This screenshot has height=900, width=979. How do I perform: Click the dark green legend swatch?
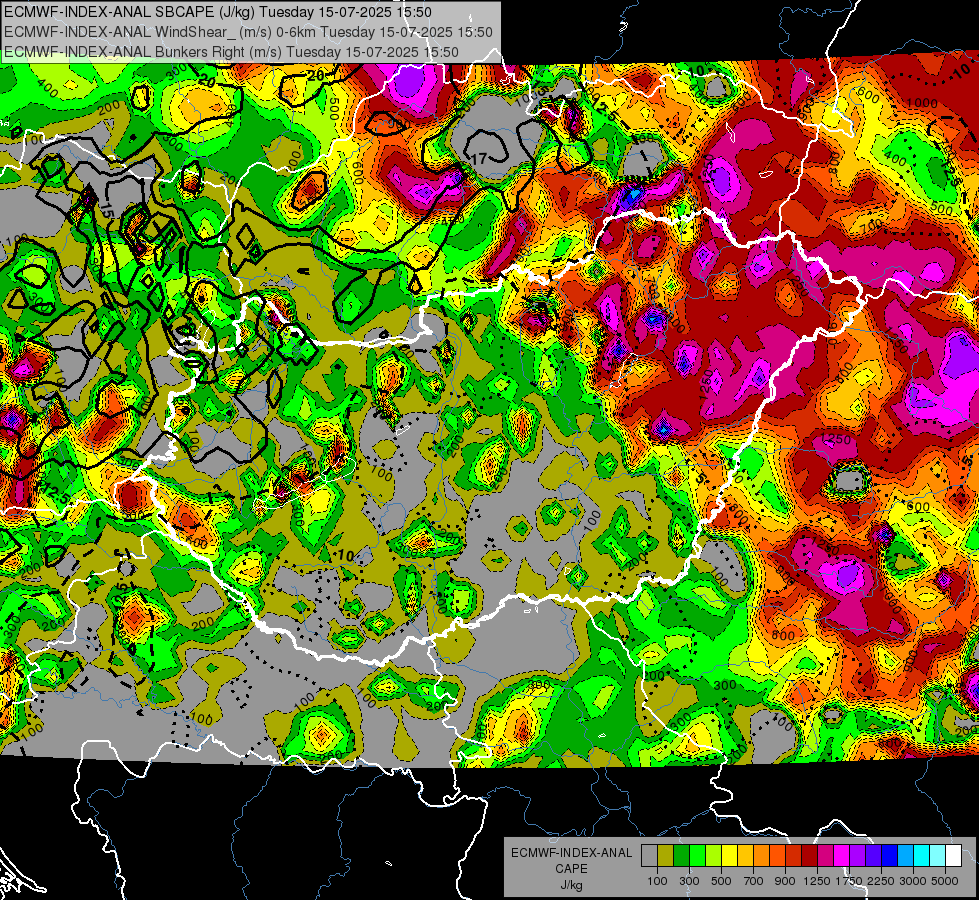pos(681,856)
